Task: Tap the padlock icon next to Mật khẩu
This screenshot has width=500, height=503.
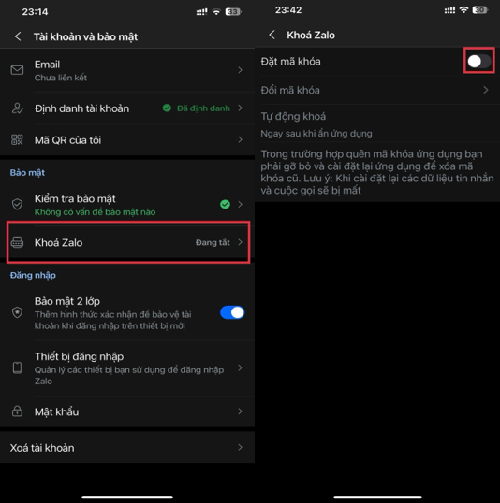Action: pos(17,411)
